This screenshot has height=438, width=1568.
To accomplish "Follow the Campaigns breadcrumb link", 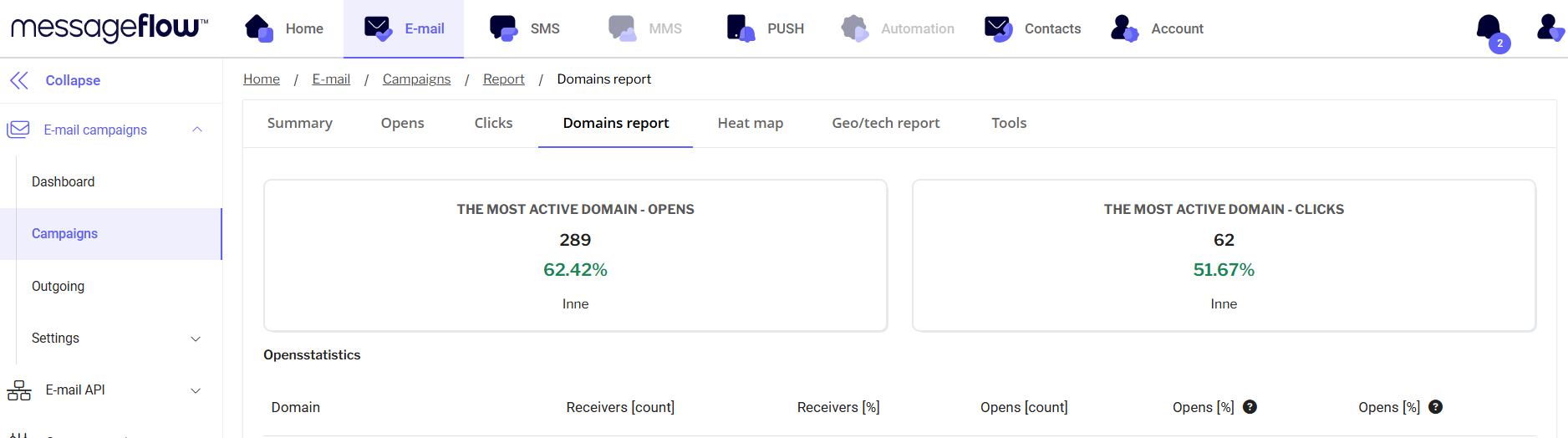I will tap(416, 79).
